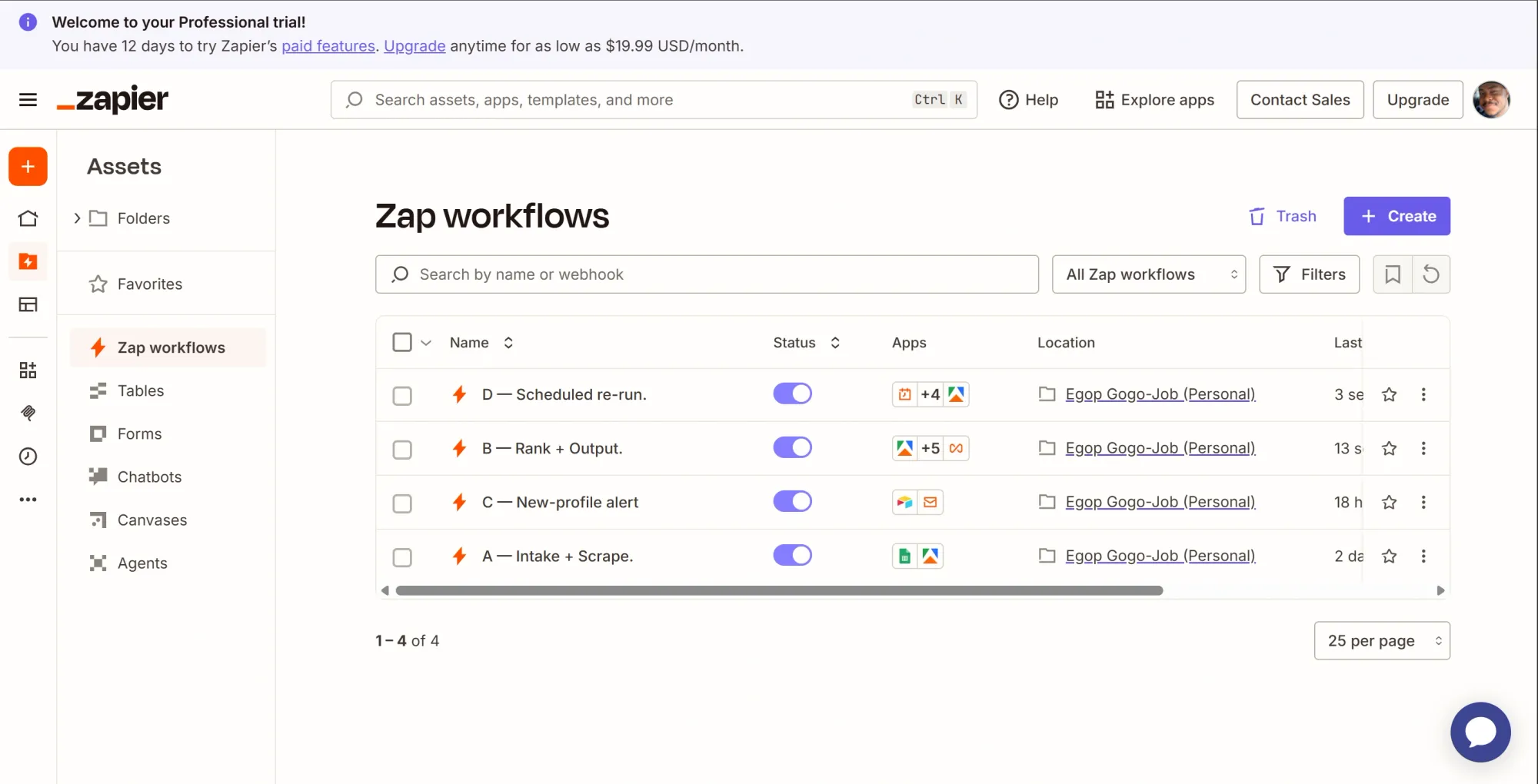Star the B — Rank + Output Zap
The height and width of the screenshot is (784, 1538).
point(1389,448)
